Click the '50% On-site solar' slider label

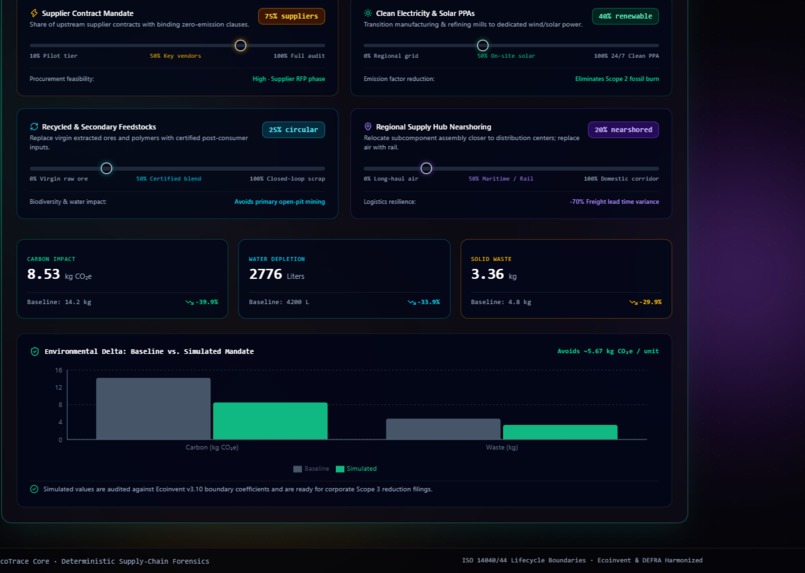(x=506, y=56)
